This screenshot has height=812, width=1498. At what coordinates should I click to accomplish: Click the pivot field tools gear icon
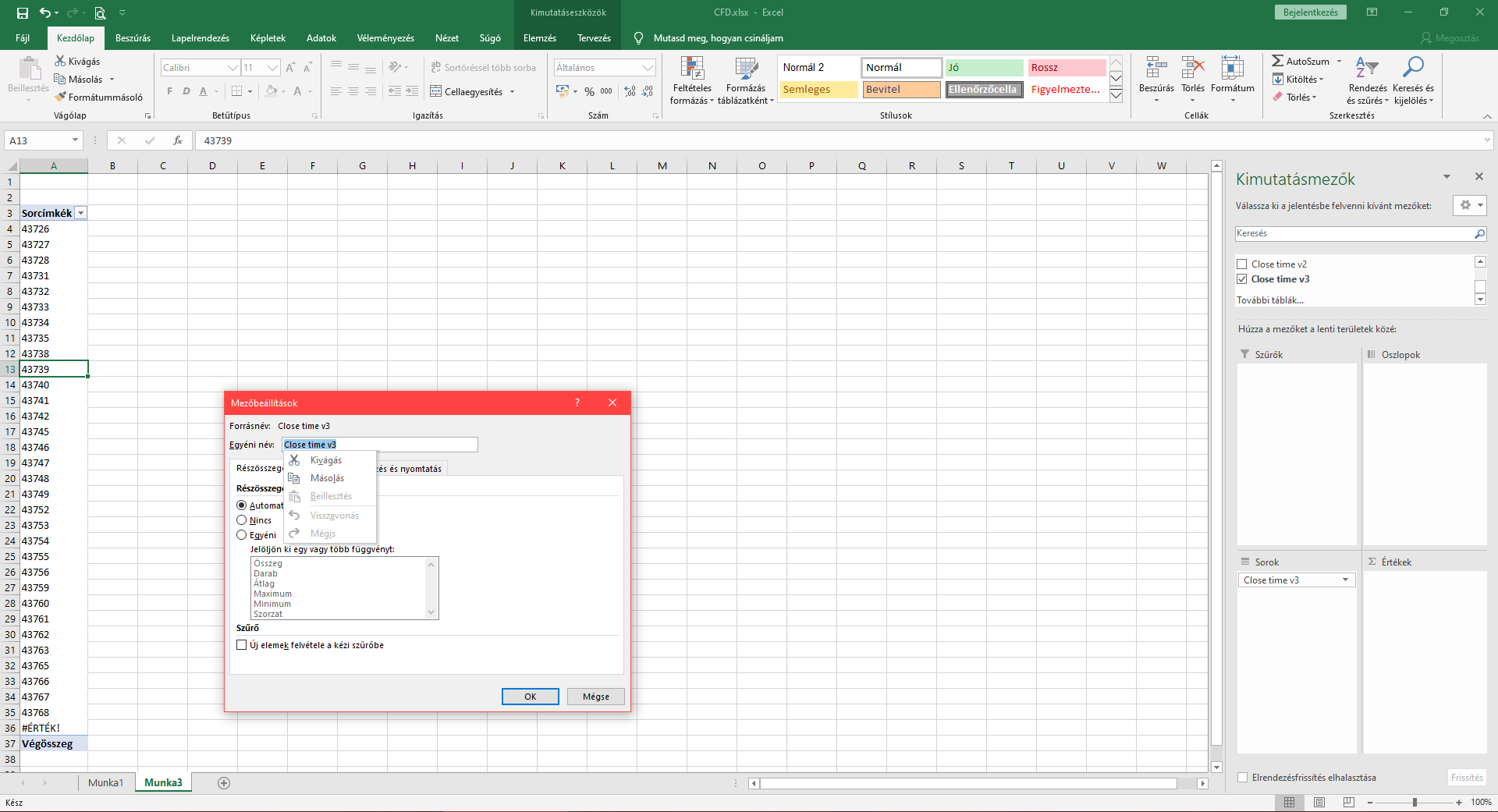tap(1465, 205)
